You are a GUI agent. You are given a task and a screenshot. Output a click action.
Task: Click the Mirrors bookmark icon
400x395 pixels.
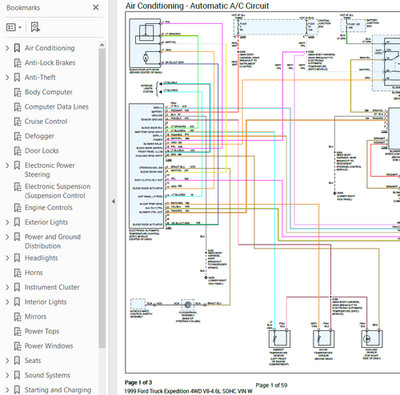click(17, 317)
